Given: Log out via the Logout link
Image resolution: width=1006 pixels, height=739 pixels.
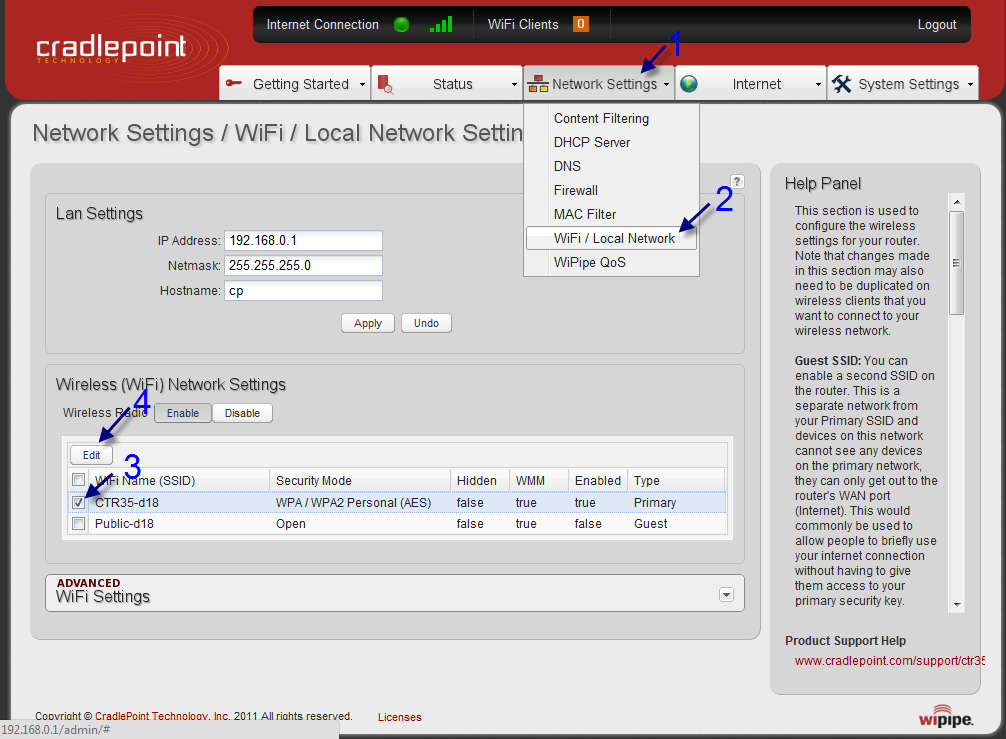Looking at the screenshot, I should [937, 24].
